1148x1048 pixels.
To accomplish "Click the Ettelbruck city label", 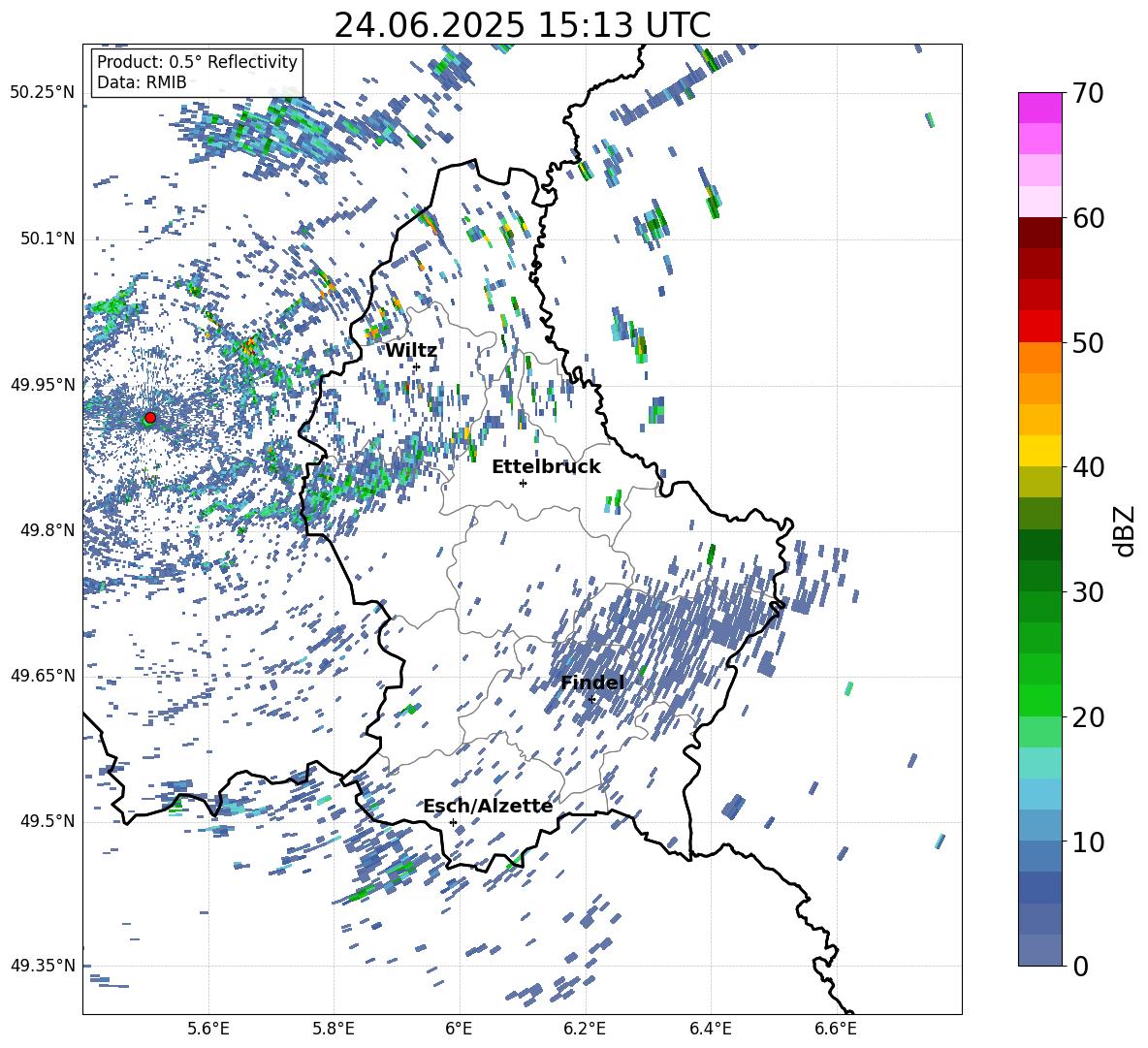I will [x=546, y=466].
